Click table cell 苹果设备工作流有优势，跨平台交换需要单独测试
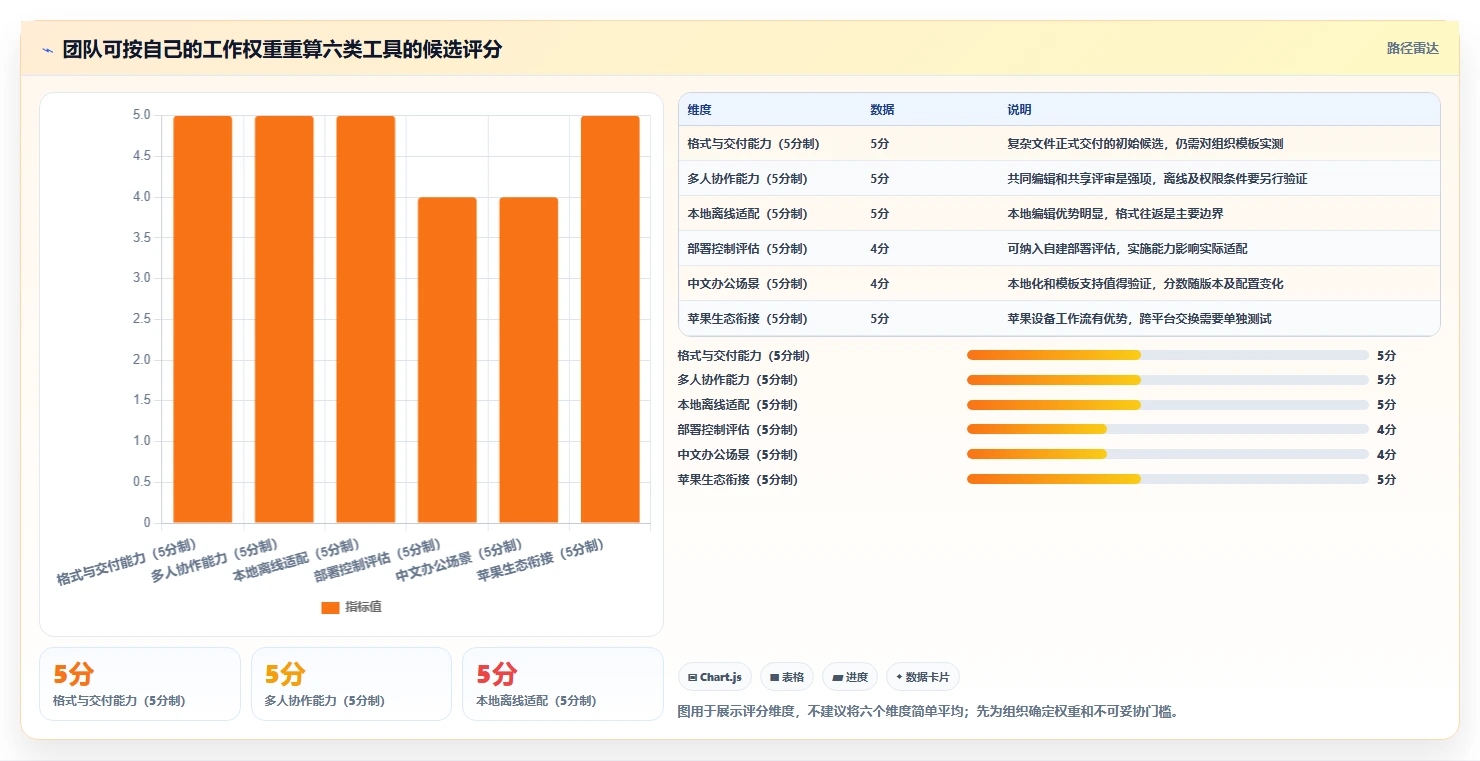Image resolution: width=1480 pixels, height=761 pixels. click(1139, 319)
